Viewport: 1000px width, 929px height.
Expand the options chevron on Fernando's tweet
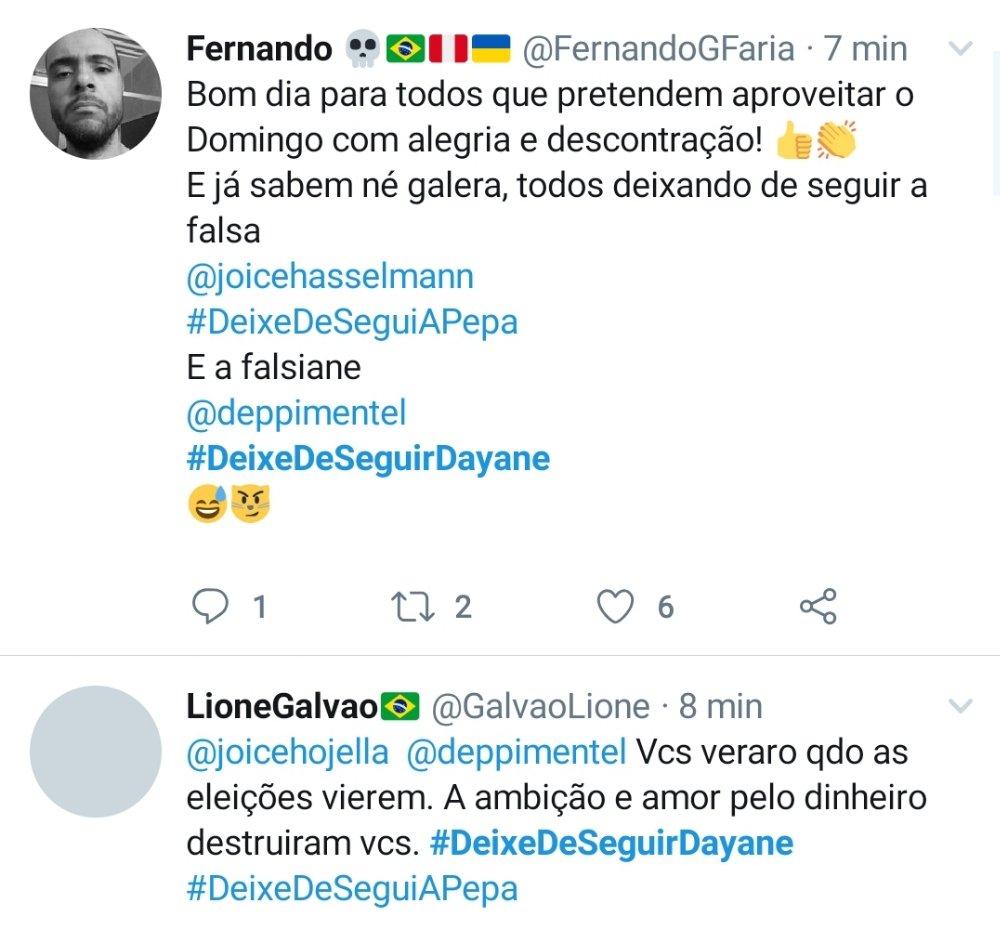[960, 49]
